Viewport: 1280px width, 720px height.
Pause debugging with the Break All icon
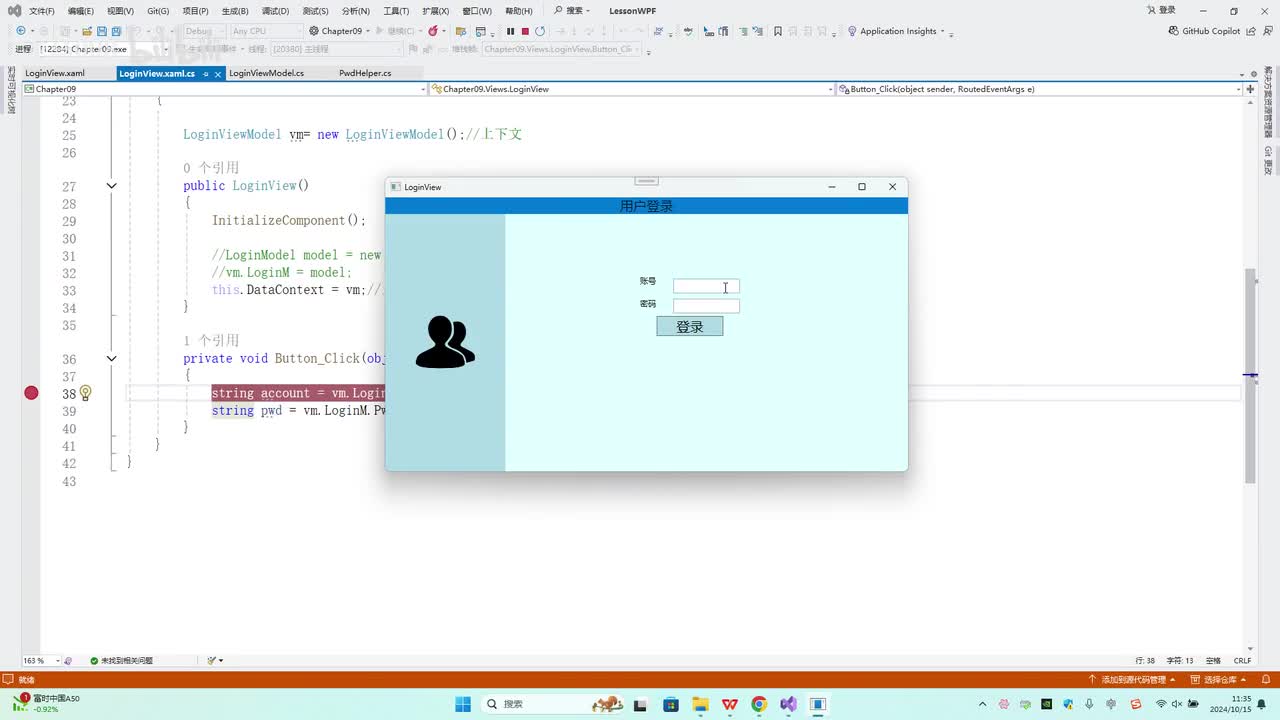(x=510, y=31)
